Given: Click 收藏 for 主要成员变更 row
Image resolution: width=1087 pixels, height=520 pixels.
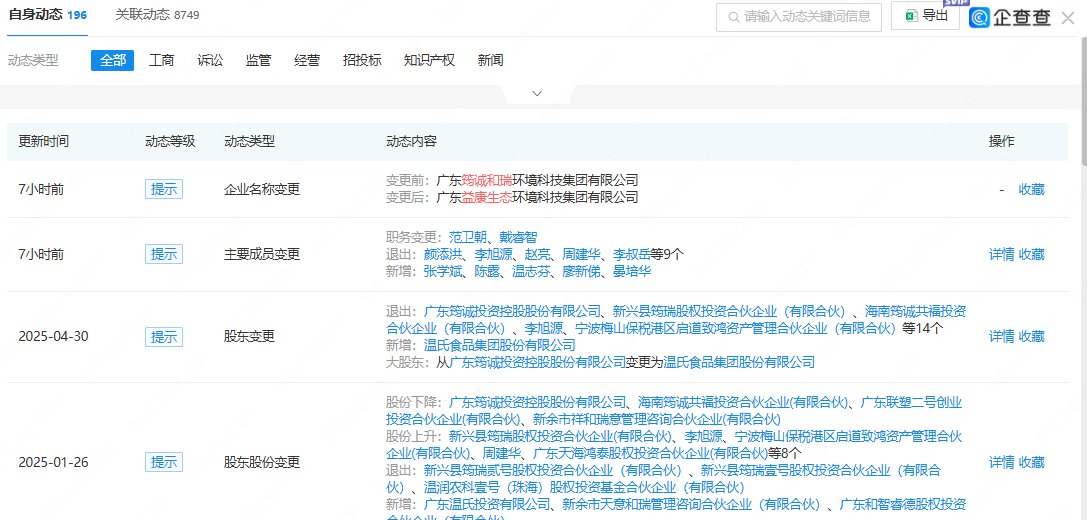Looking at the screenshot, I should [1032, 254].
